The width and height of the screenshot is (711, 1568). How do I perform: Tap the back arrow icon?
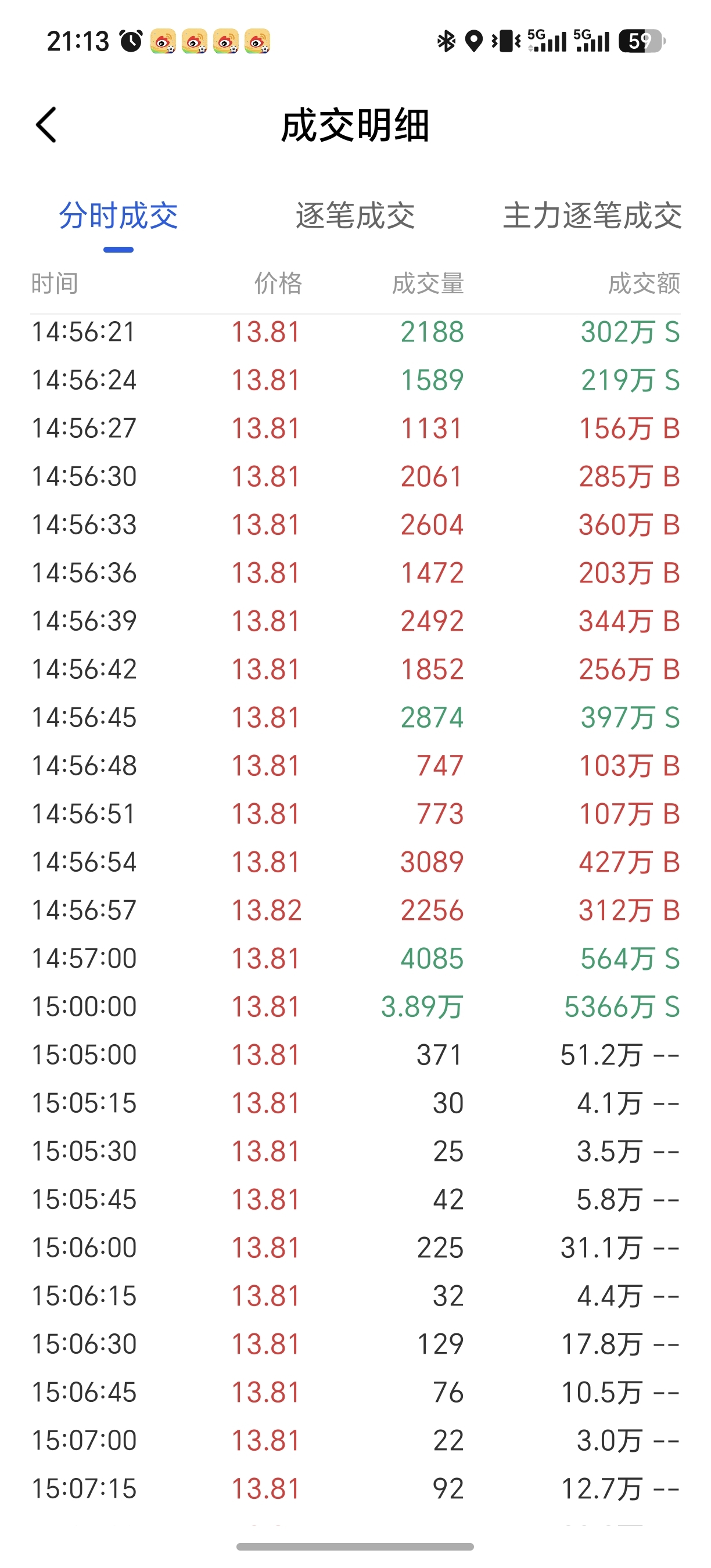(46, 125)
